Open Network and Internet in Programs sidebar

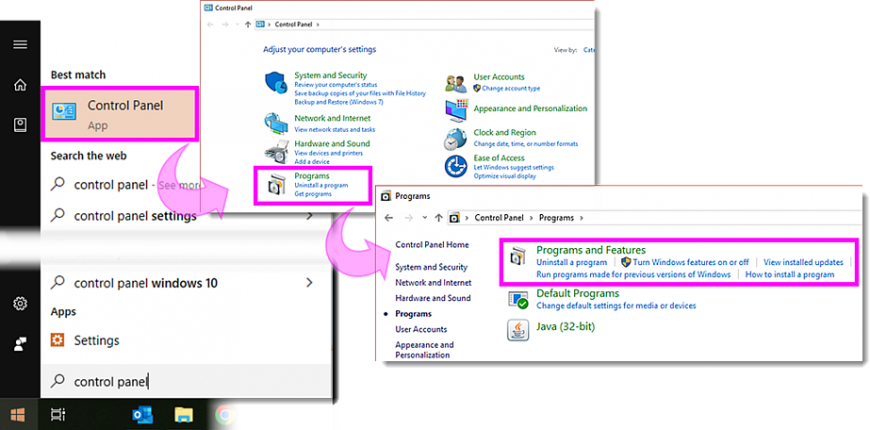[433, 282]
